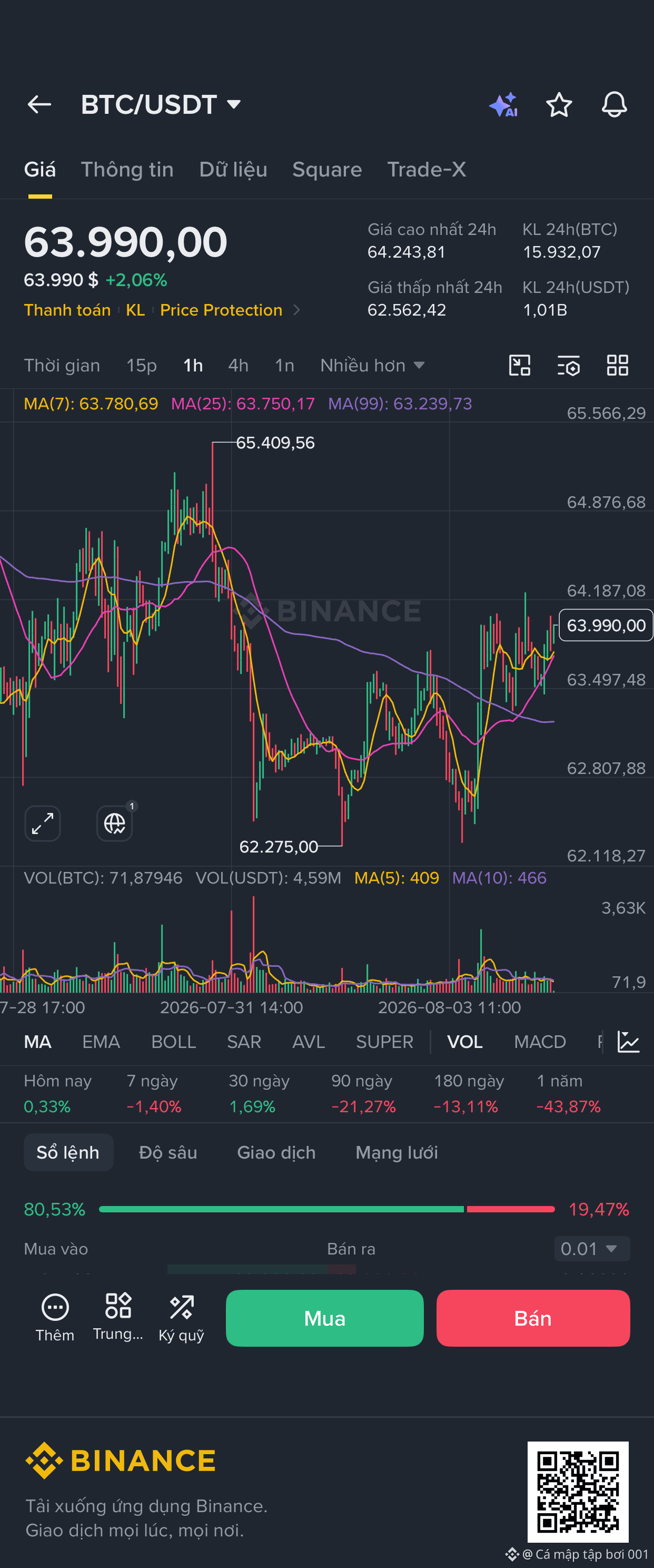This screenshot has width=654, height=1568.
Task: Tap the Binance logo in footer
Action: pyautogui.click(x=121, y=1461)
